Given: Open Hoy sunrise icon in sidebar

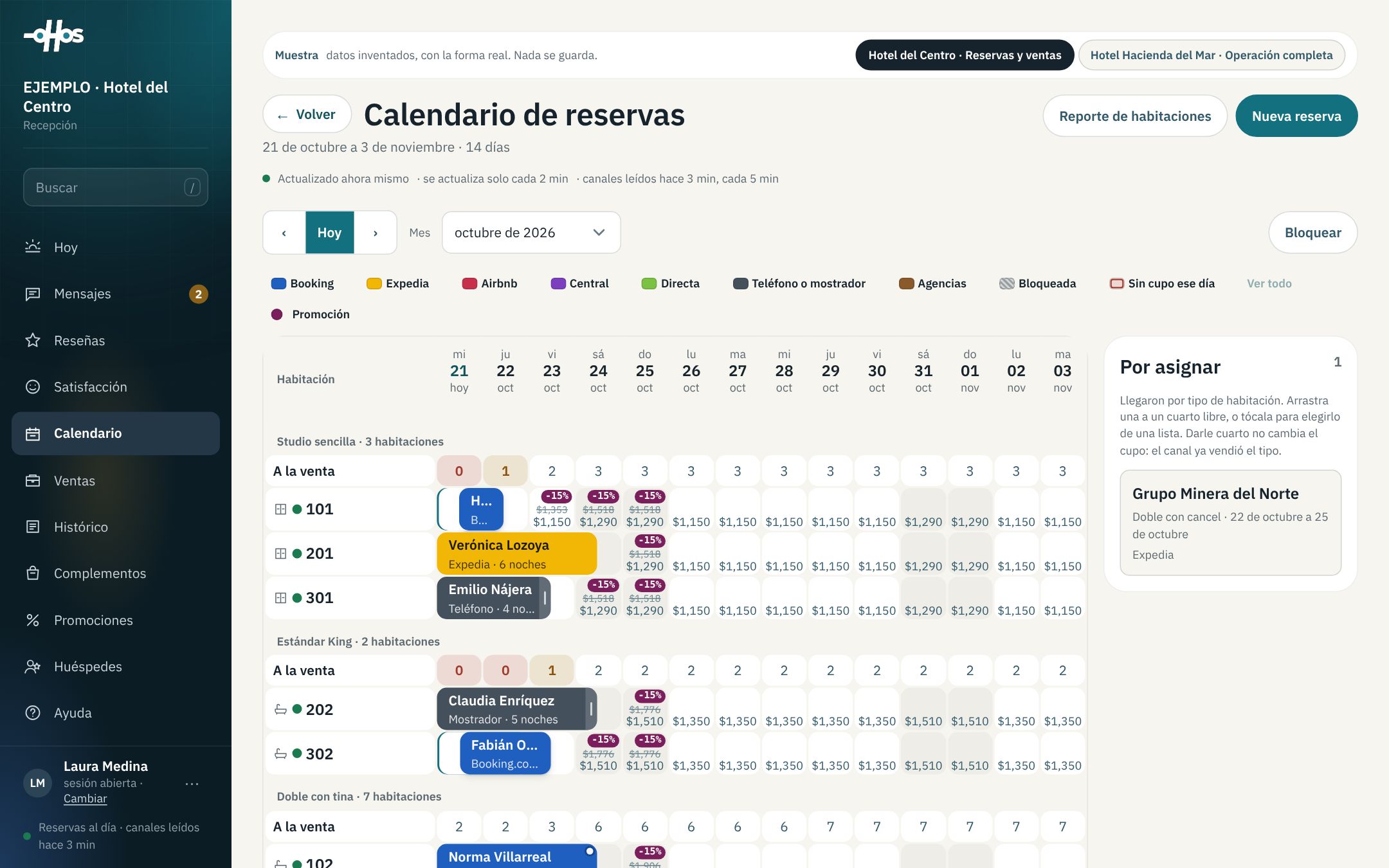Looking at the screenshot, I should (33, 247).
